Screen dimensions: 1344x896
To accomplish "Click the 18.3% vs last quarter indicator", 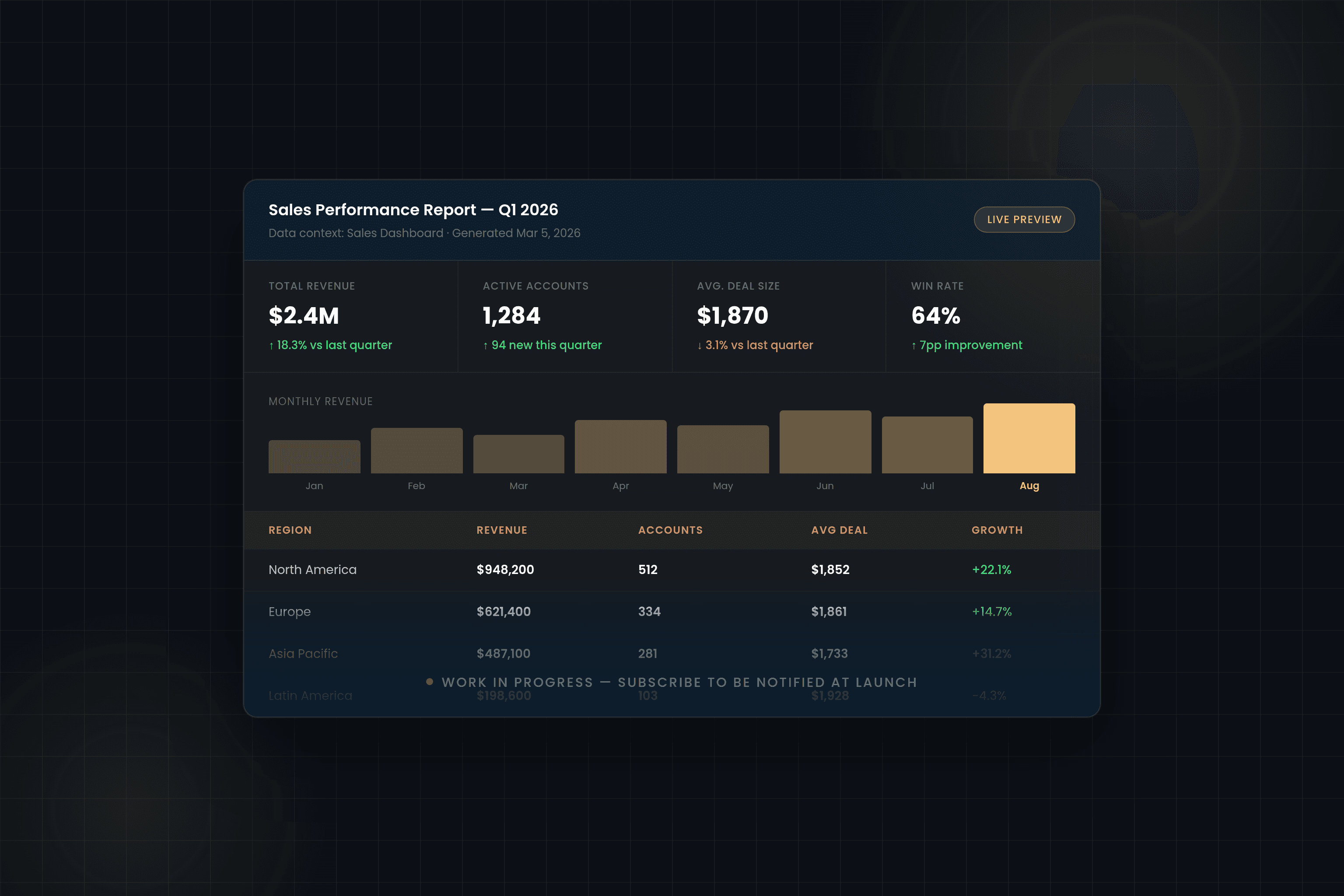I will (x=330, y=345).
